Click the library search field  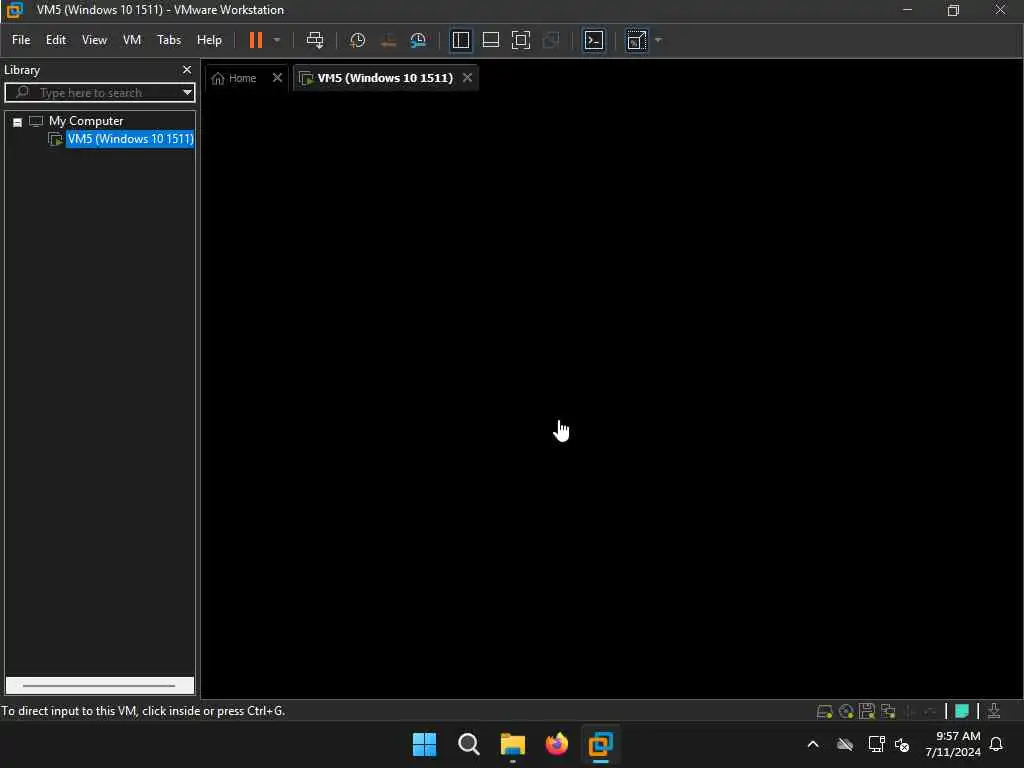[x=98, y=92]
